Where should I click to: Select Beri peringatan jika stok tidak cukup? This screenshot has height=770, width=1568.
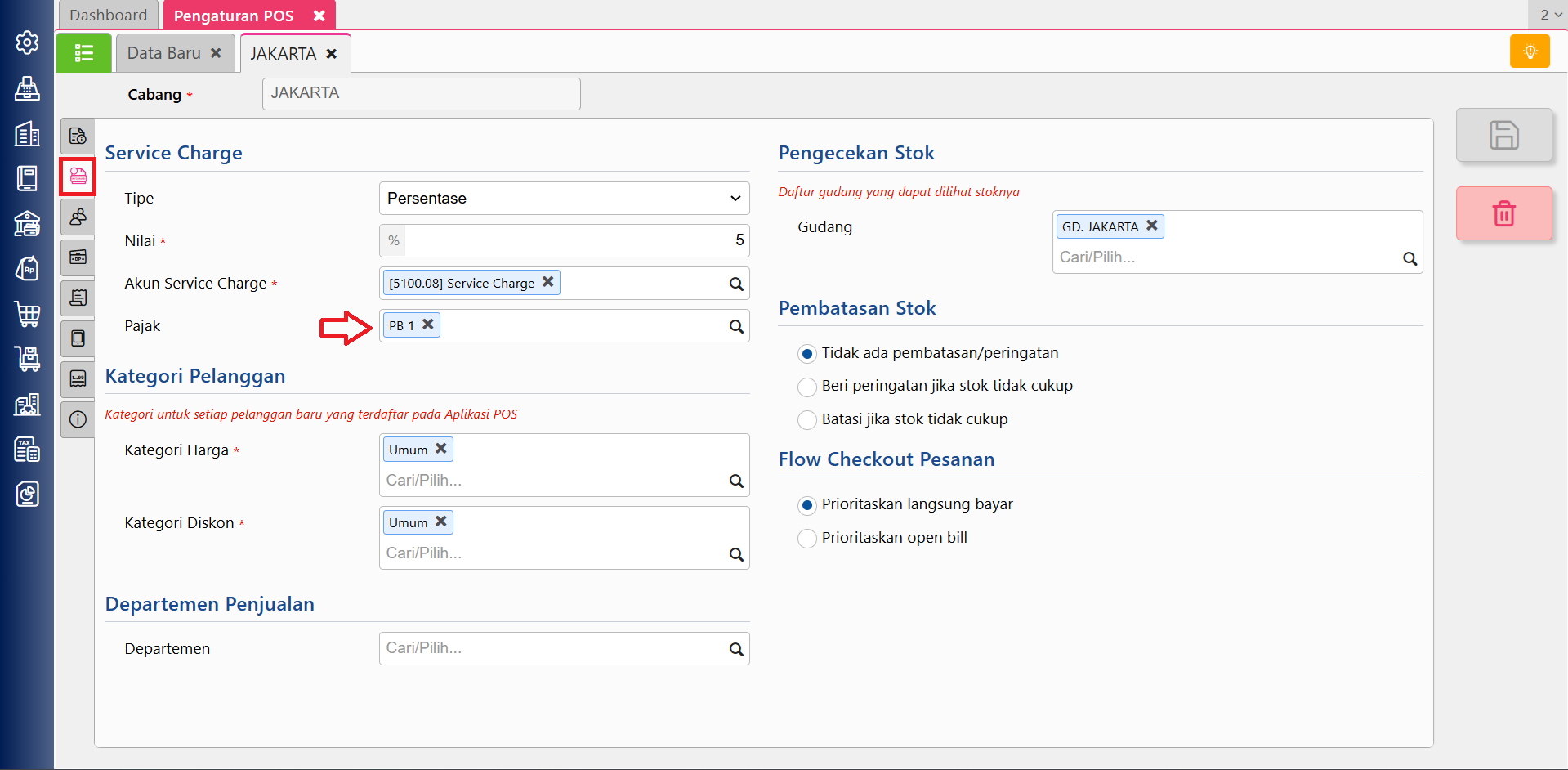807,387
